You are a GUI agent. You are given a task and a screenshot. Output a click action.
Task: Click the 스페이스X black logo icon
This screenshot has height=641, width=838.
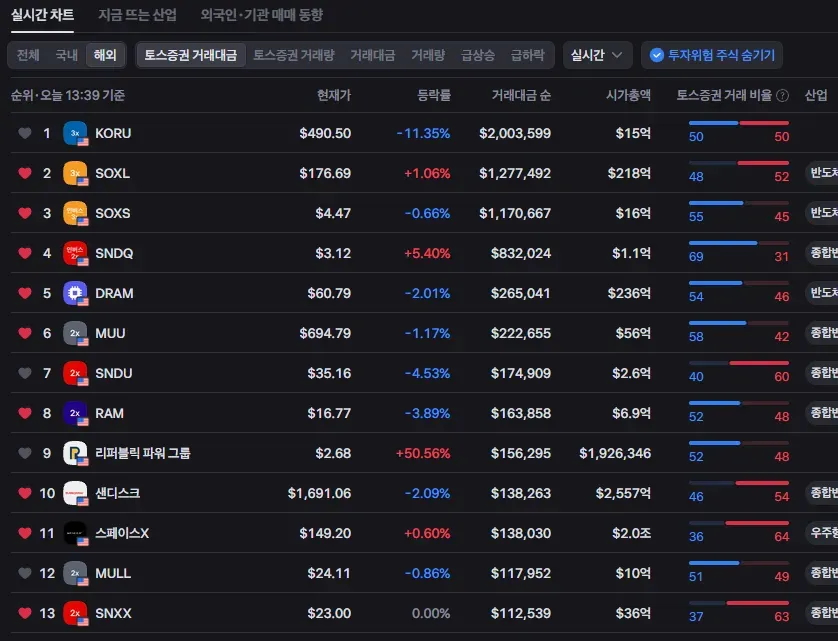click(x=75, y=533)
